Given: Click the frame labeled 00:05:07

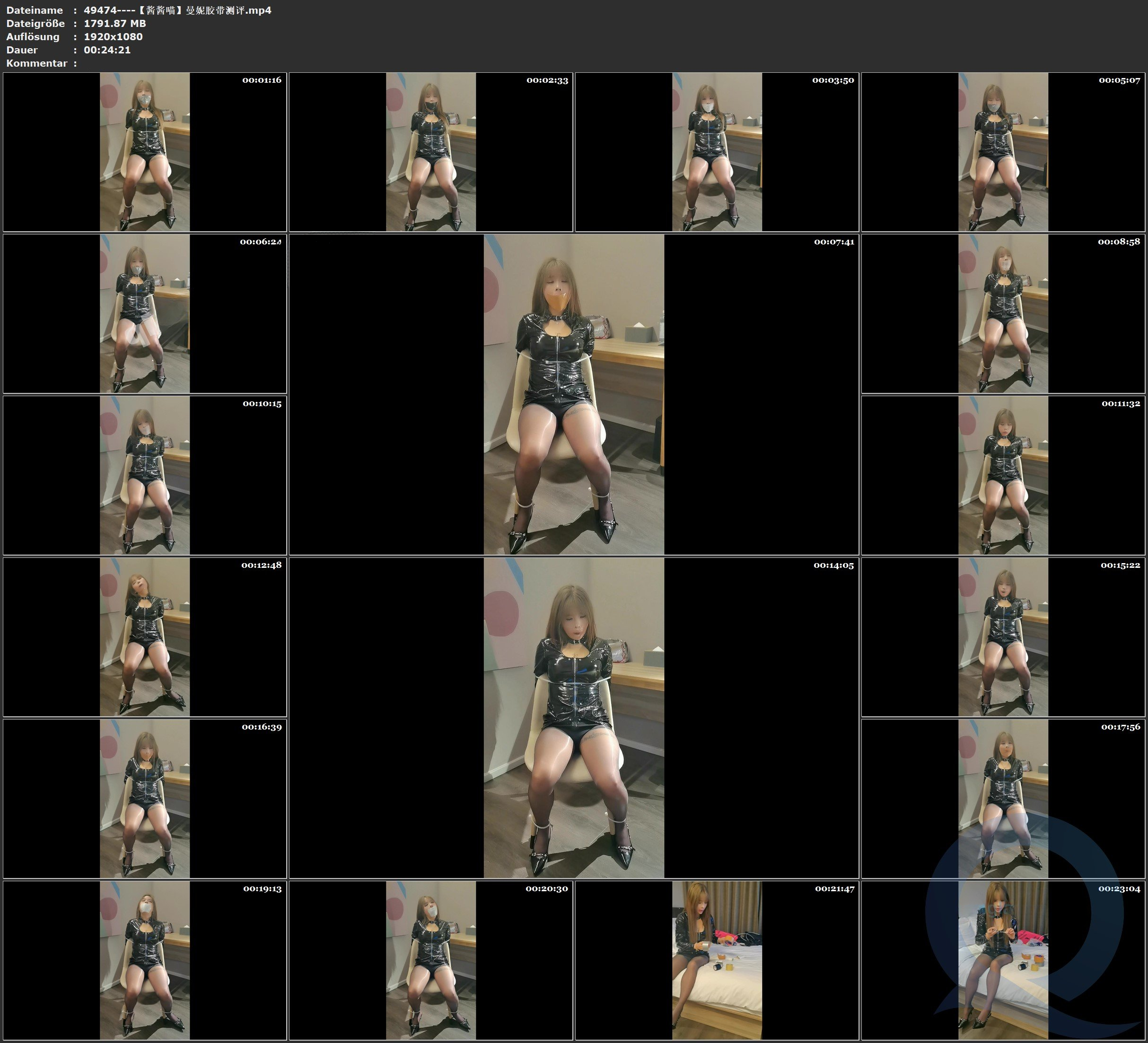Looking at the screenshot, I should pos(1003,151).
